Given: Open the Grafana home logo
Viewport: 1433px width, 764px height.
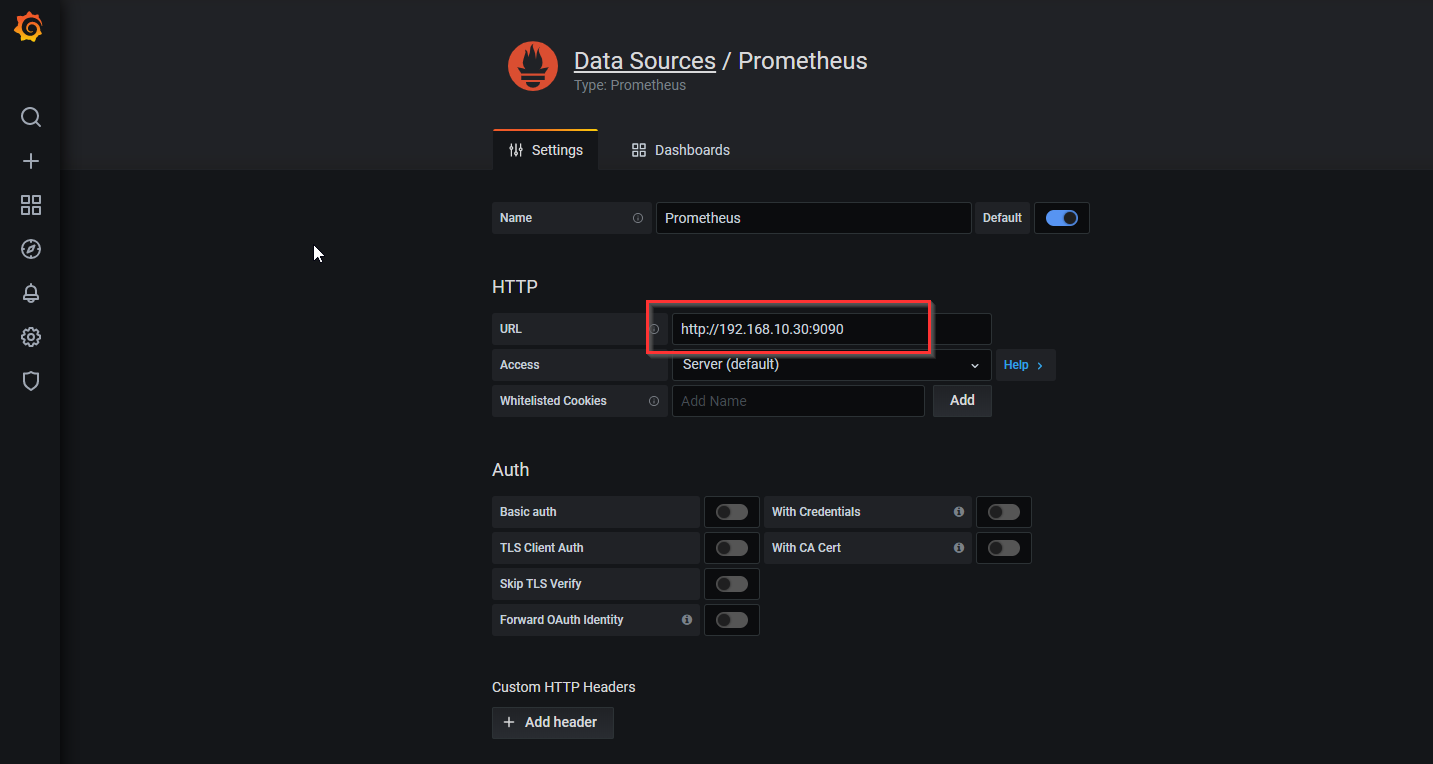Looking at the screenshot, I should [29, 28].
